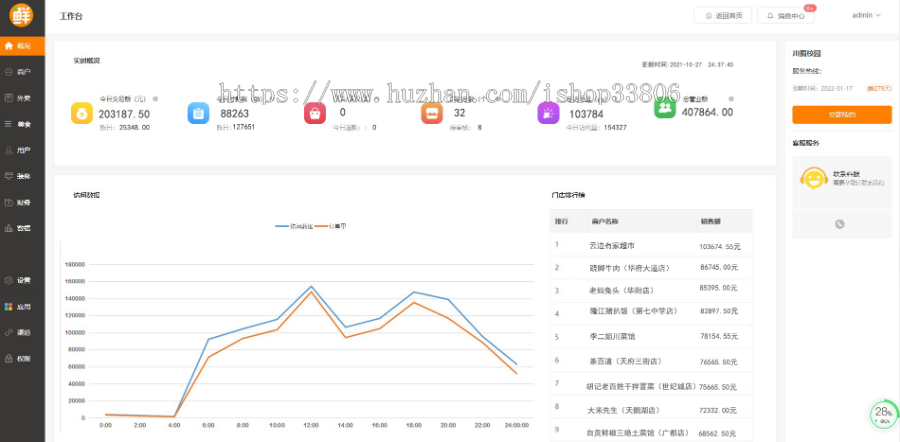Image resolution: width=900 pixels, height=442 pixels.
Task: Click the 86745.00元 sales amount
Action: point(719,267)
